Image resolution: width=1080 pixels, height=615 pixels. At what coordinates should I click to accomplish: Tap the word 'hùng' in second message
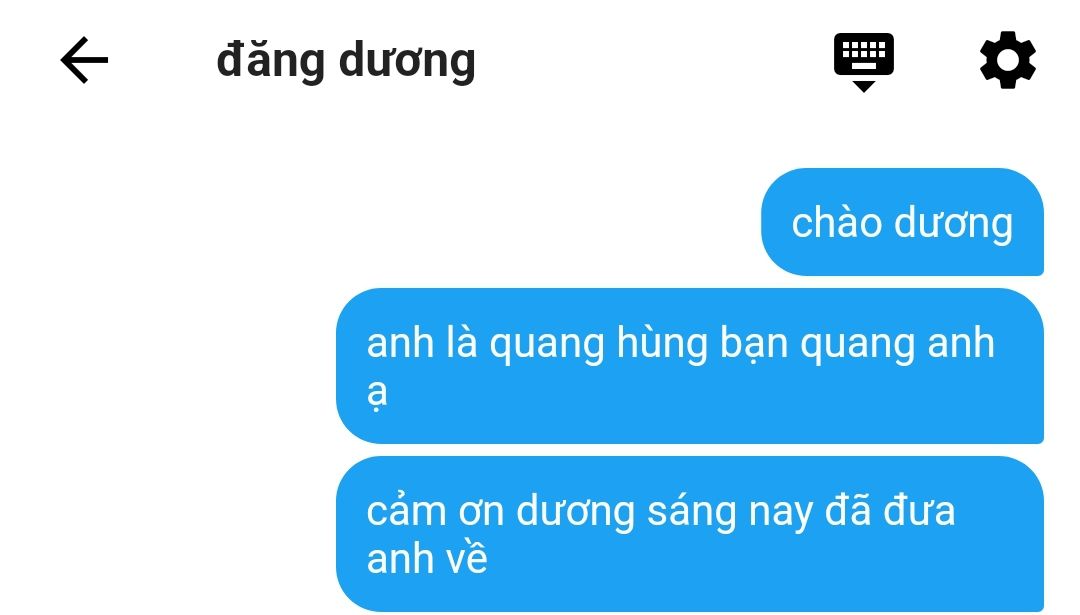pyautogui.click(x=662, y=344)
